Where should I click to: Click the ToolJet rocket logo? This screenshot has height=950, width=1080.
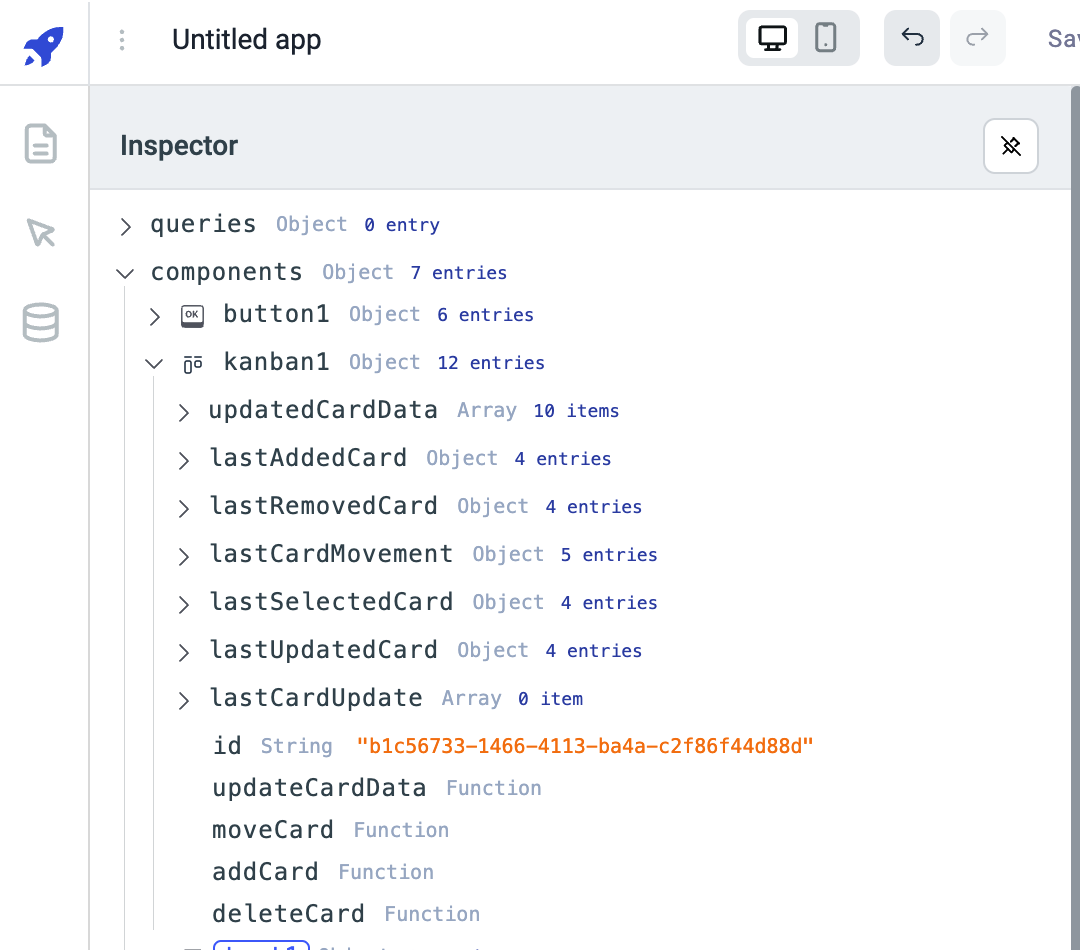pyautogui.click(x=43, y=45)
